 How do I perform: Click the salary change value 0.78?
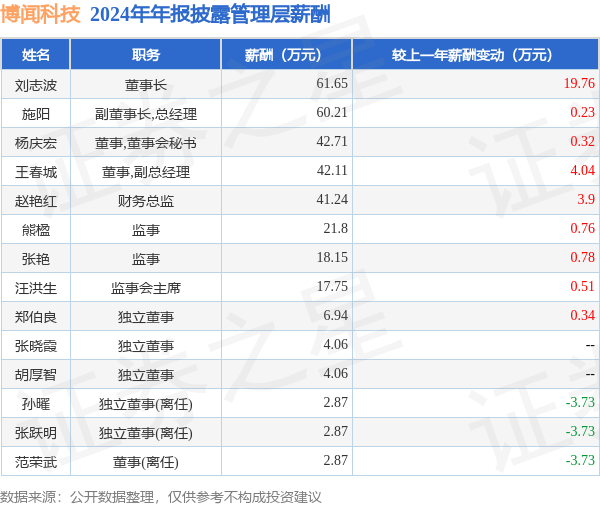(x=582, y=258)
